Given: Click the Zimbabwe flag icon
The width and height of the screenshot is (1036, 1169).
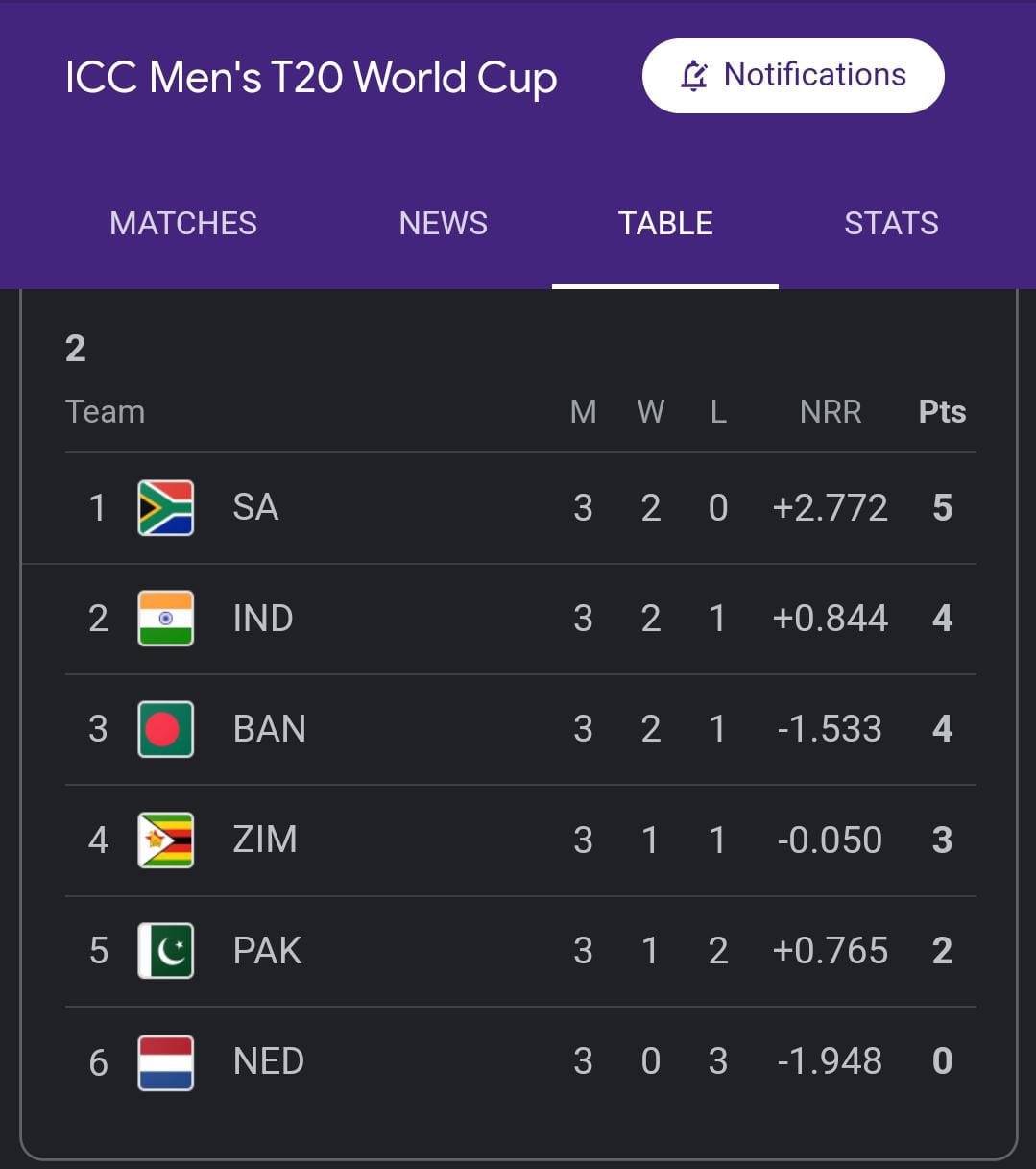Looking at the screenshot, I should click(165, 840).
